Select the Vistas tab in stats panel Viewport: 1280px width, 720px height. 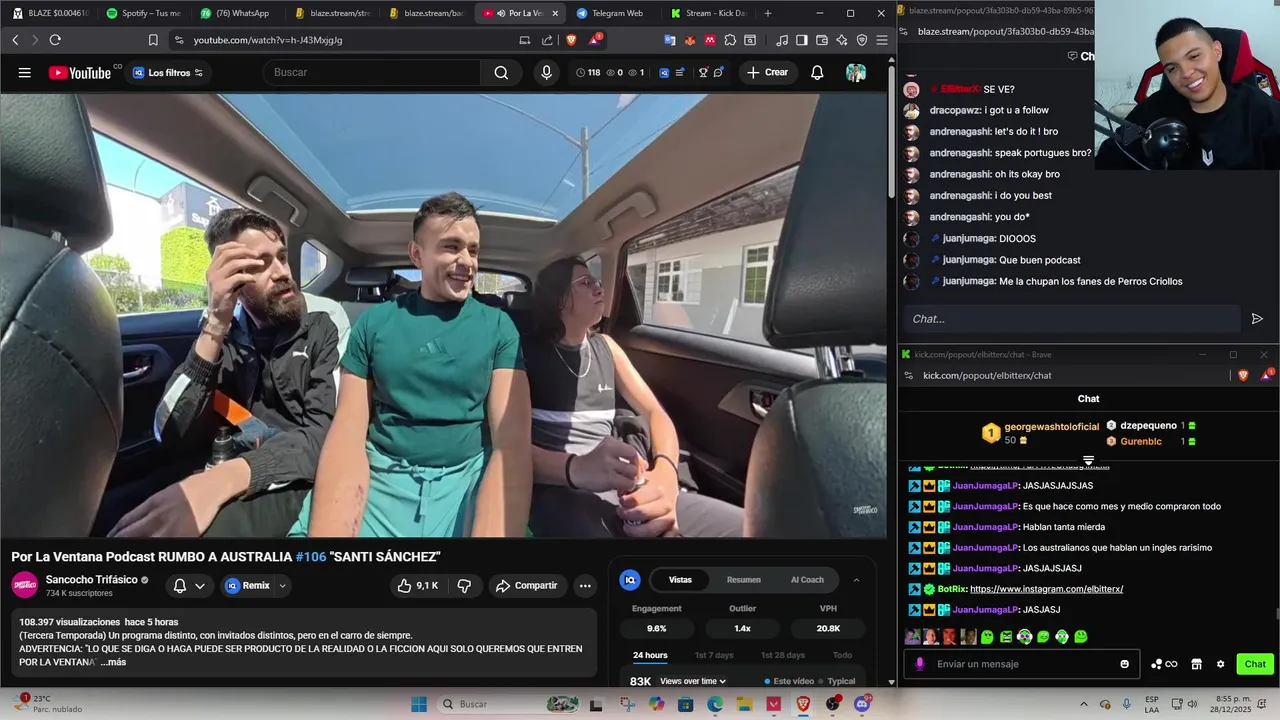click(680, 580)
